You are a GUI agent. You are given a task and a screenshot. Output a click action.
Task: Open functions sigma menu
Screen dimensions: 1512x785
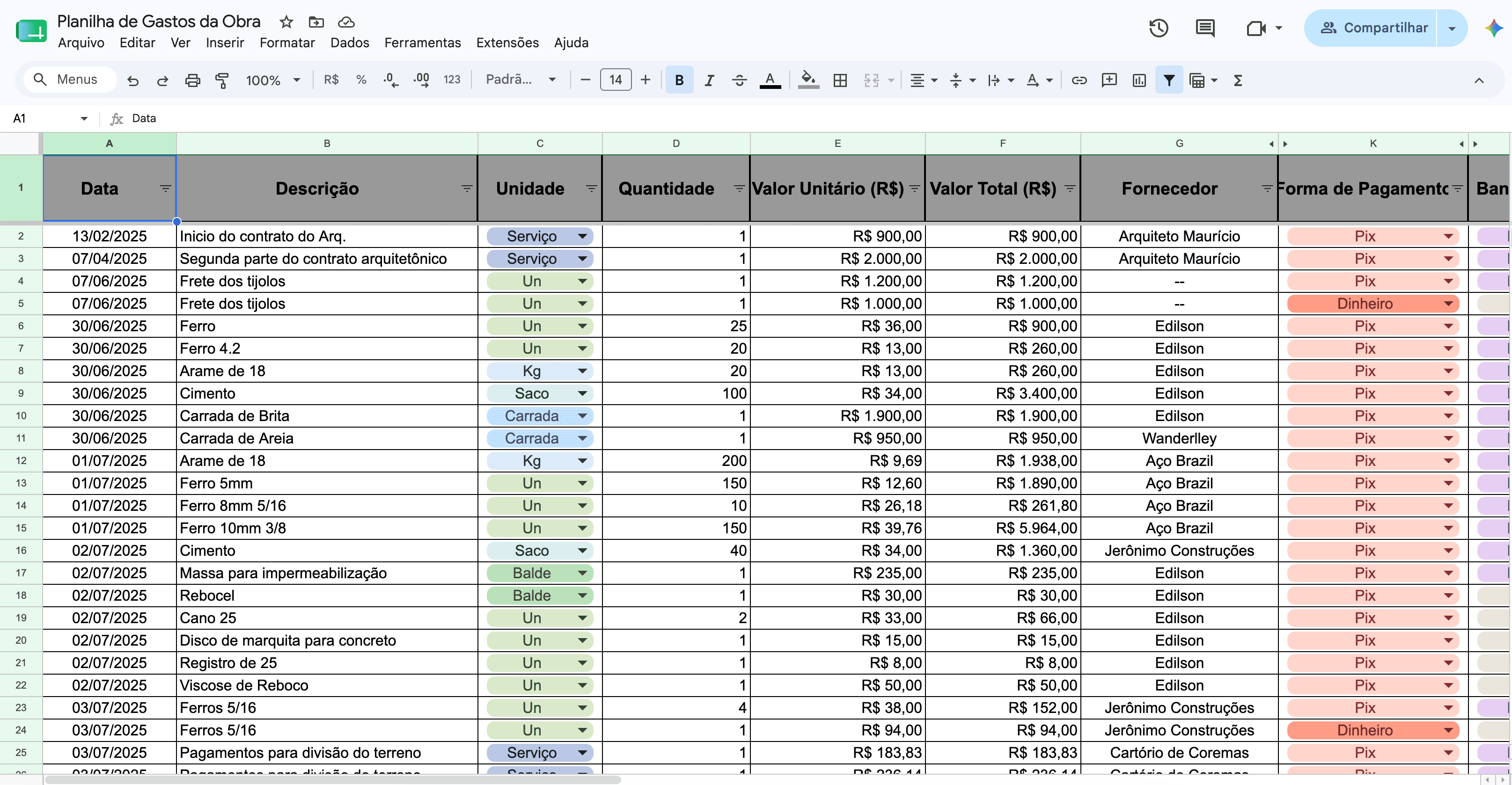pyautogui.click(x=1238, y=80)
